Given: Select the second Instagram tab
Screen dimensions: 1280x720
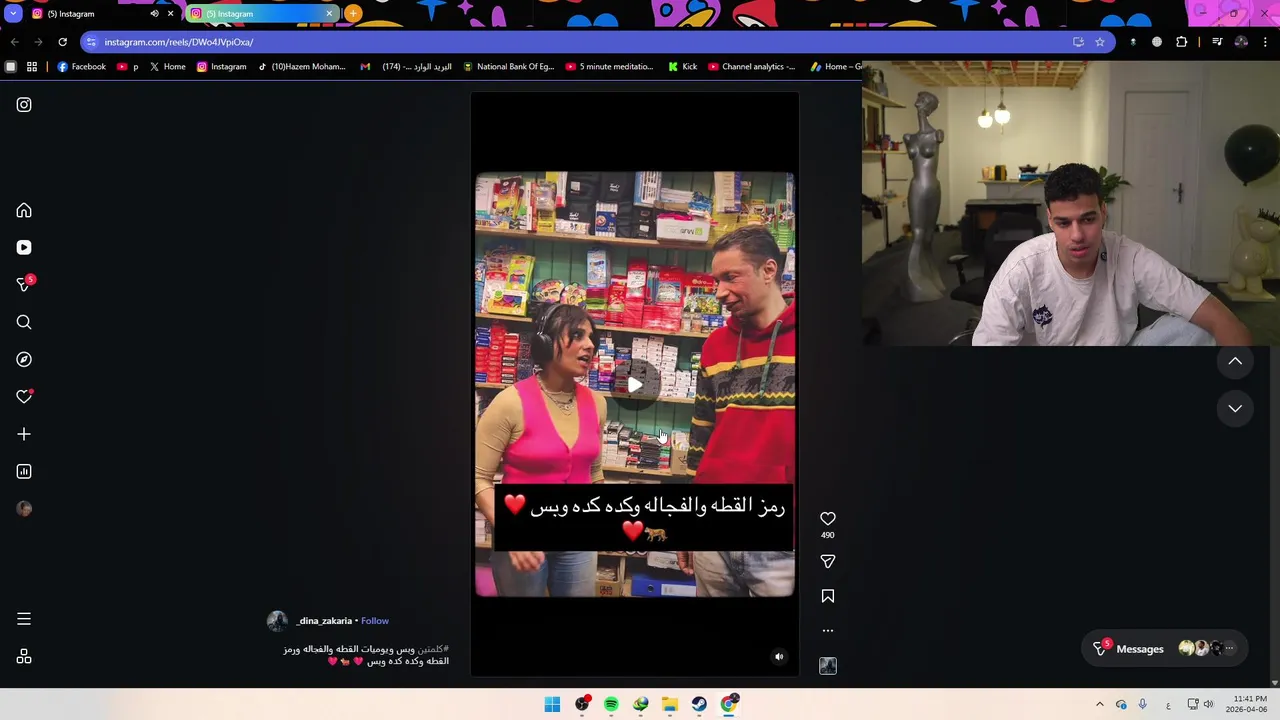Looking at the screenshot, I should pos(262,14).
